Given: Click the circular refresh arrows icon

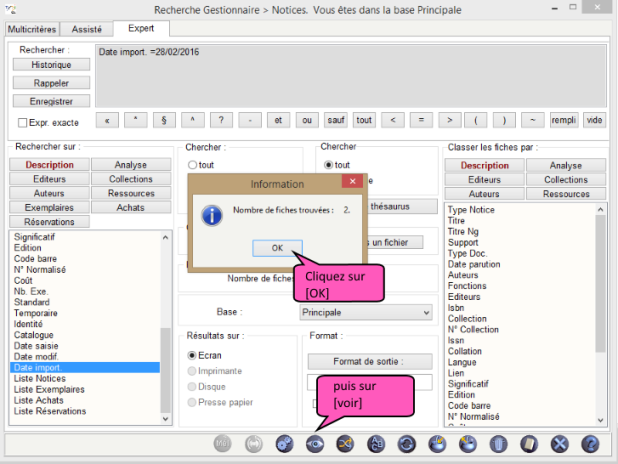Looking at the screenshot, I should [x=407, y=444].
